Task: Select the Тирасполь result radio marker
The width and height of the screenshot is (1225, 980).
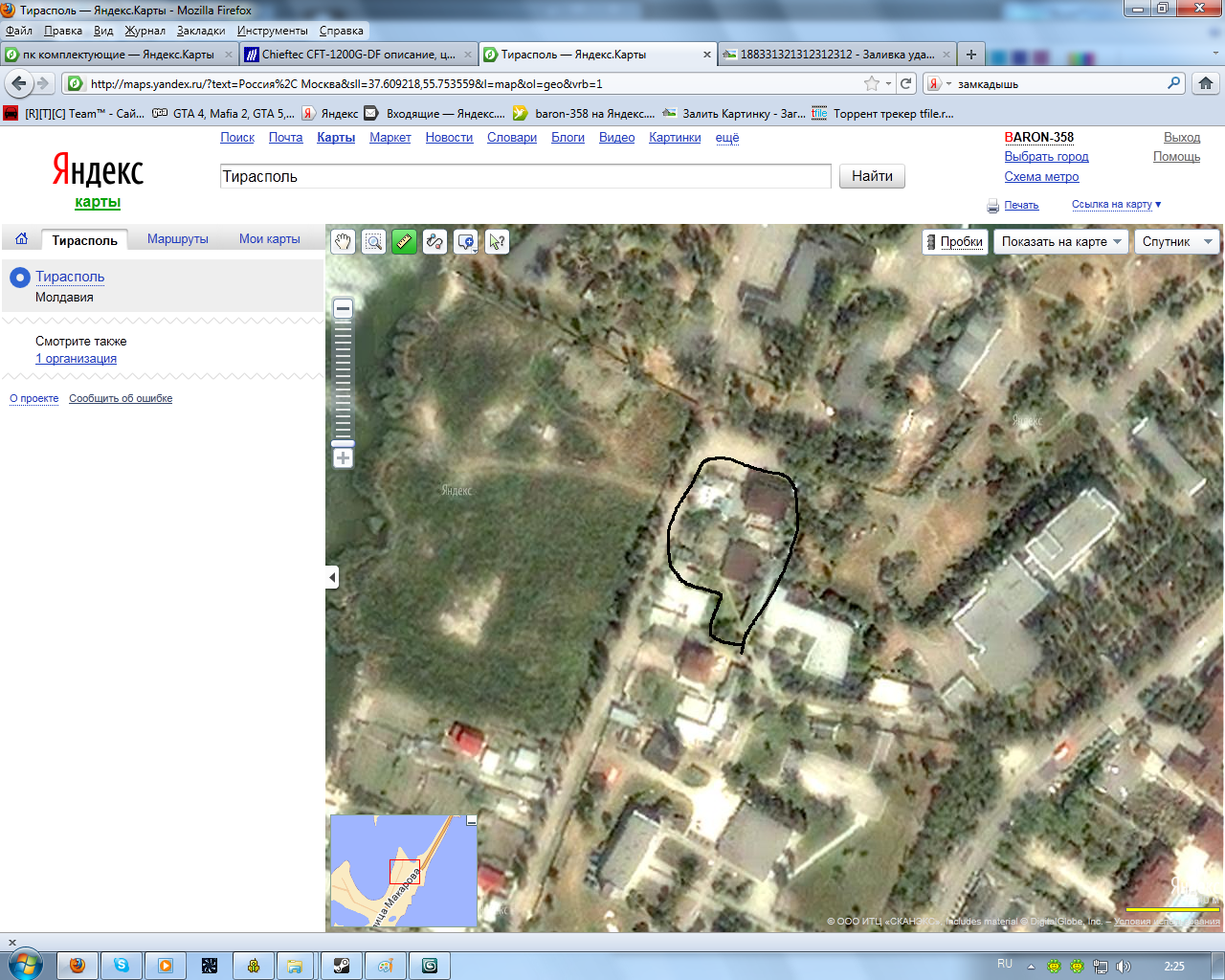Action: [x=19, y=278]
